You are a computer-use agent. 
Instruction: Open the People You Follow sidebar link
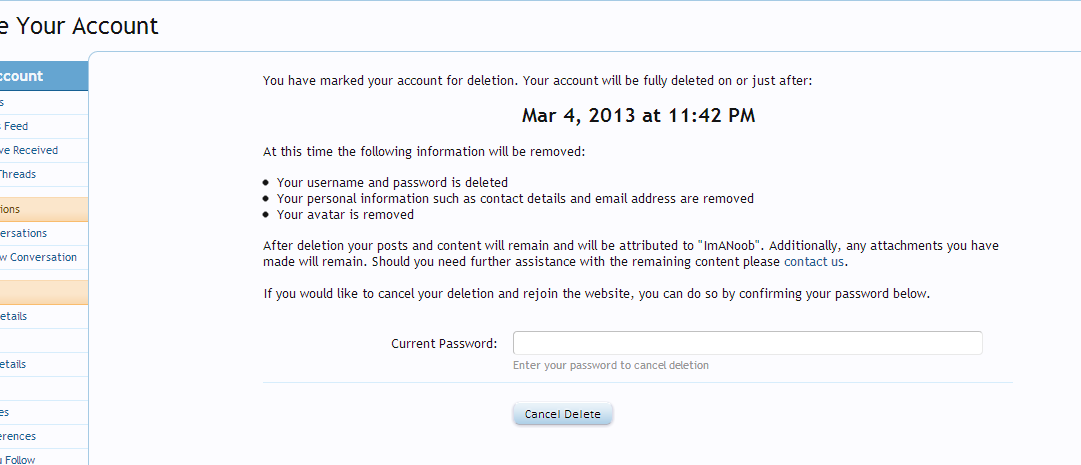coord(18,460)
